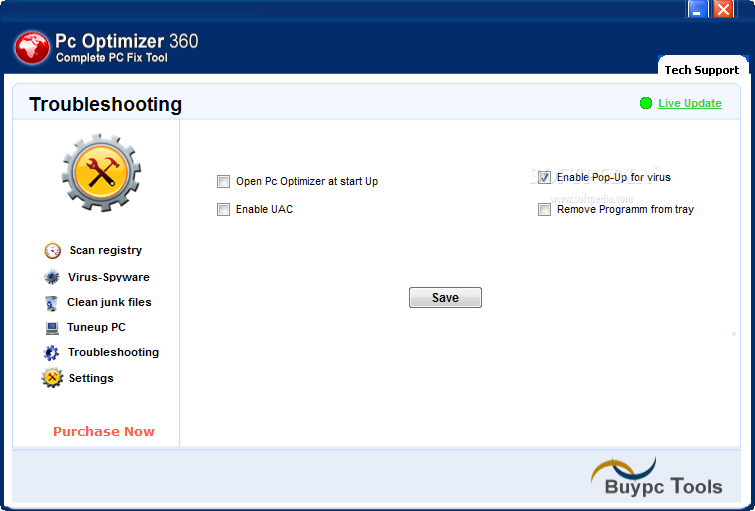Viewport: 755px width, 511px height.
Task: Click the red globe Pc Optimizer logo
Action: coord(32,48)
